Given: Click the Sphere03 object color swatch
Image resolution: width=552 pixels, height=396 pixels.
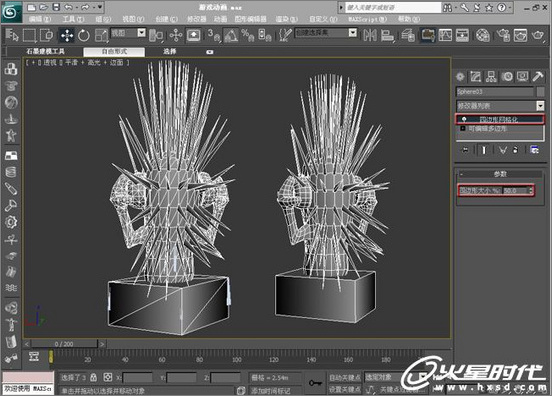Looking at the screenshot, I should pos(540,92).
